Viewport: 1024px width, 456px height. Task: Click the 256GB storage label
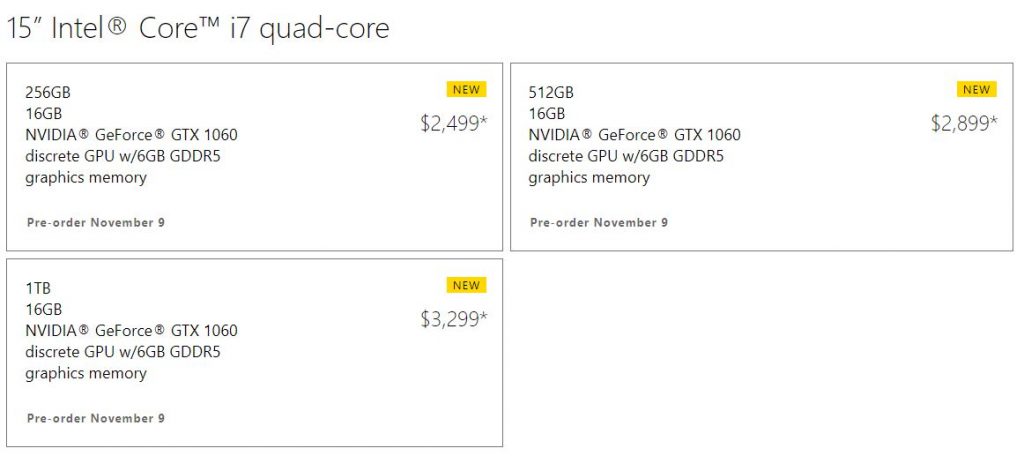(x=48, y=93)
